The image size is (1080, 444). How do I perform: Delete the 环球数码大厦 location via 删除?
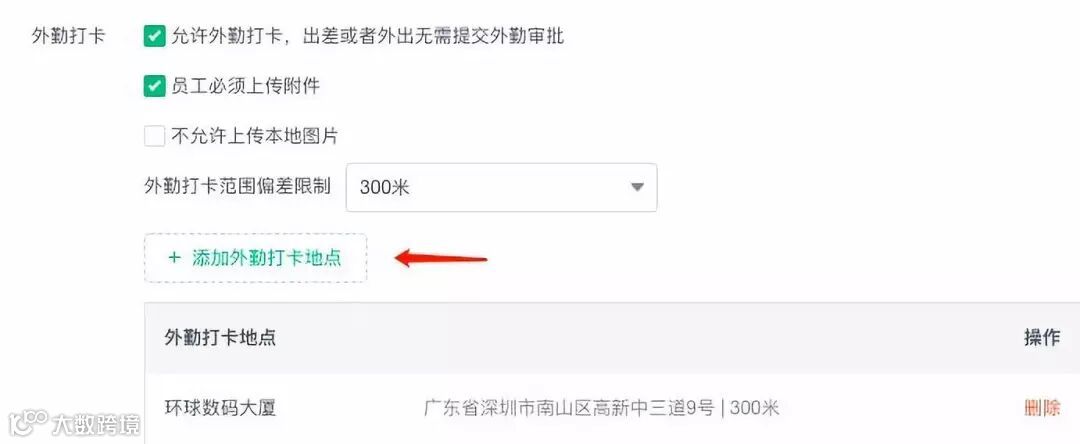[1042, 408]
